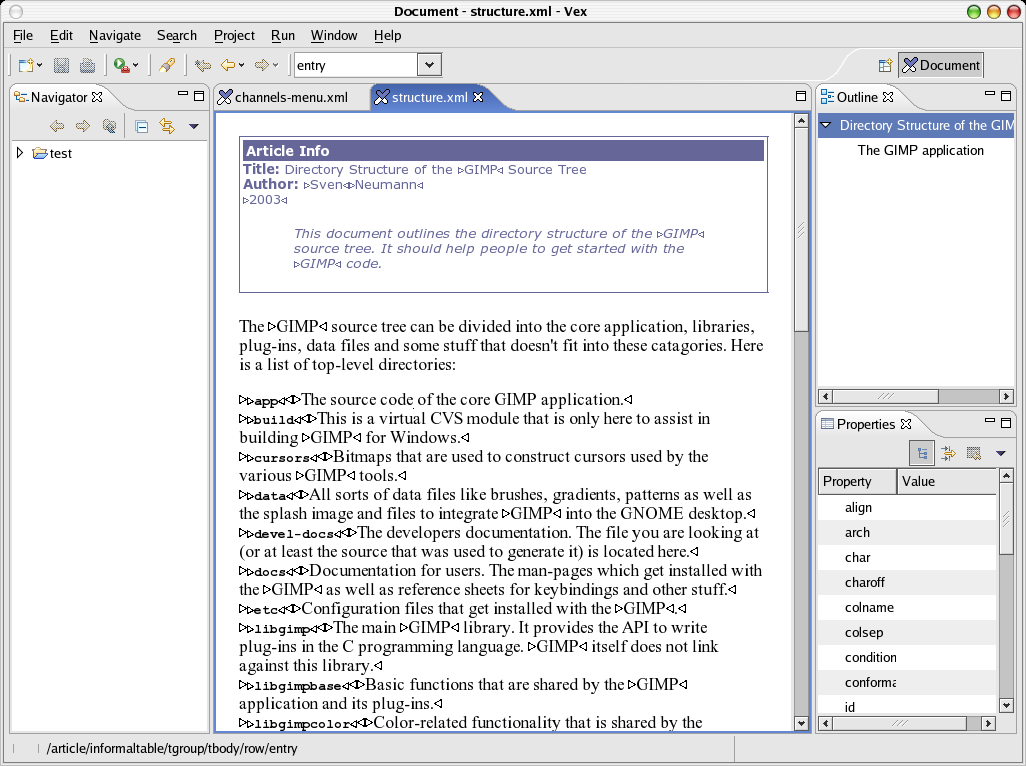Screen dimensions: 1026x766
Task: Minimize the Outline panel
Action: tap(989, 96)
